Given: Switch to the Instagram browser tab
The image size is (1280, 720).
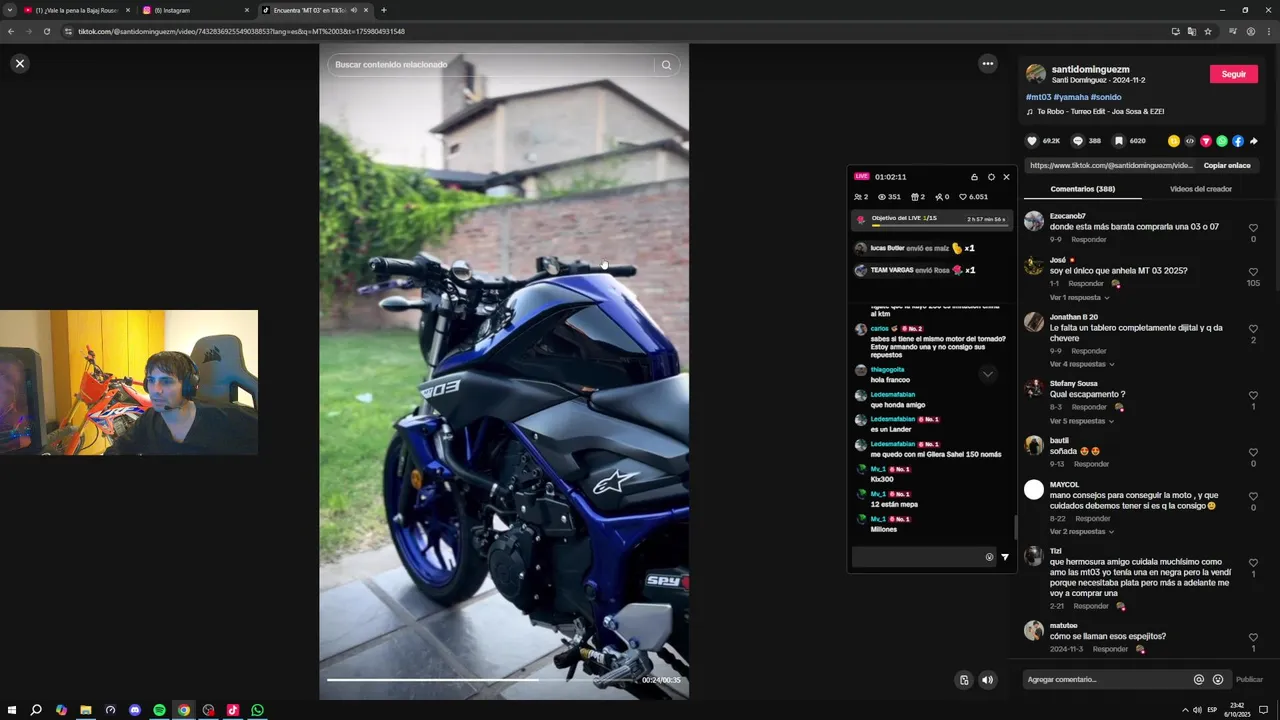Looking at the screenshot, I should point(195,10).
